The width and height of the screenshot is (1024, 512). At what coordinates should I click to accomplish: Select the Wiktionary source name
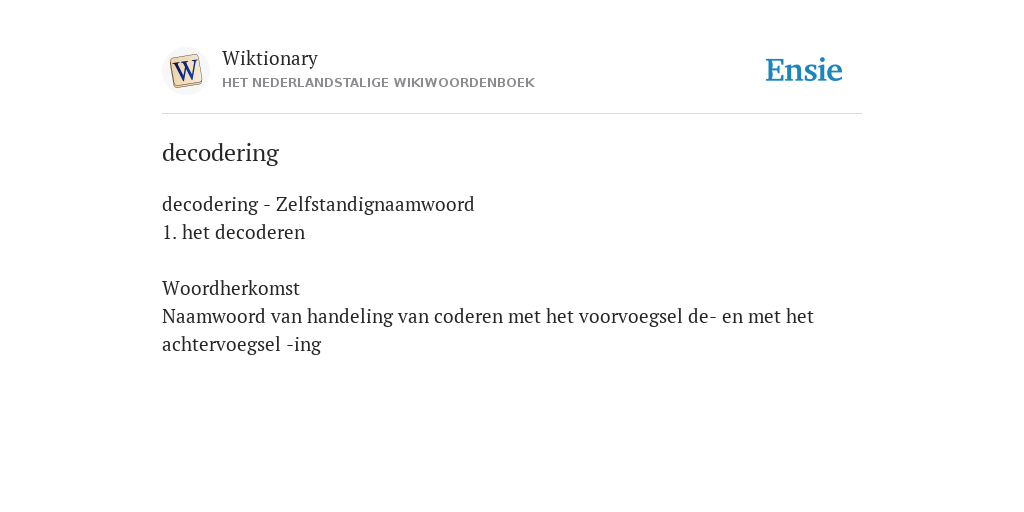(270, 59)
